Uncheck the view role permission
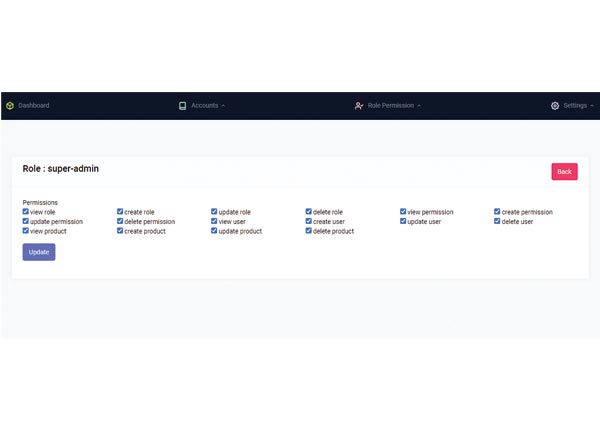Screen dimensions: 600x433 tap(26, 212)
